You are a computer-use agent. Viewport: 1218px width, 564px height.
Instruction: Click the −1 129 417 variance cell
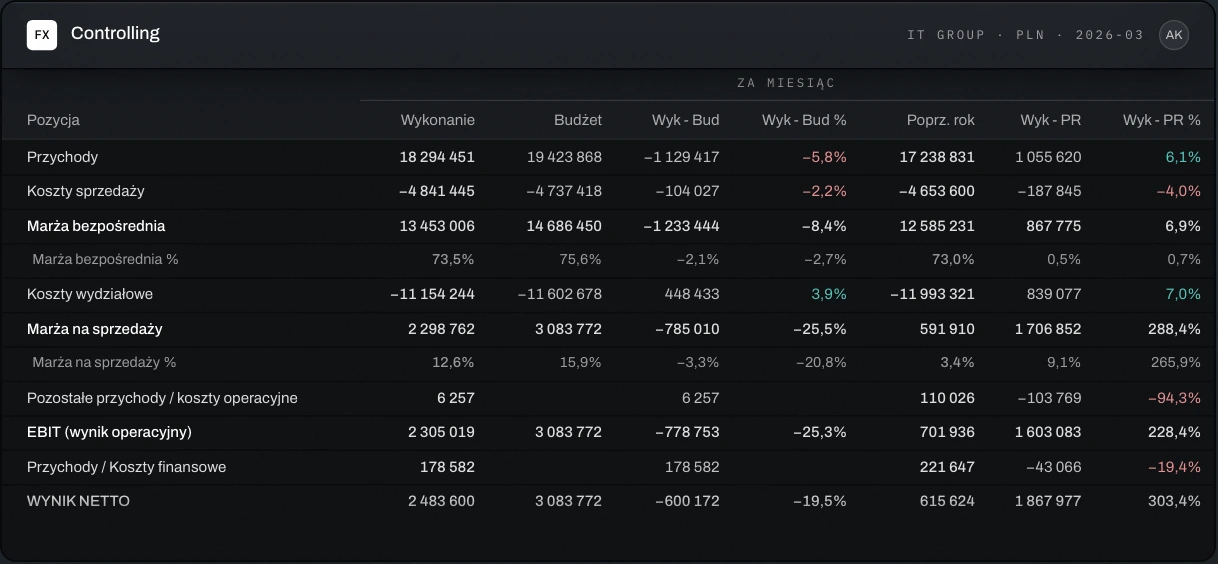point(681,157)
